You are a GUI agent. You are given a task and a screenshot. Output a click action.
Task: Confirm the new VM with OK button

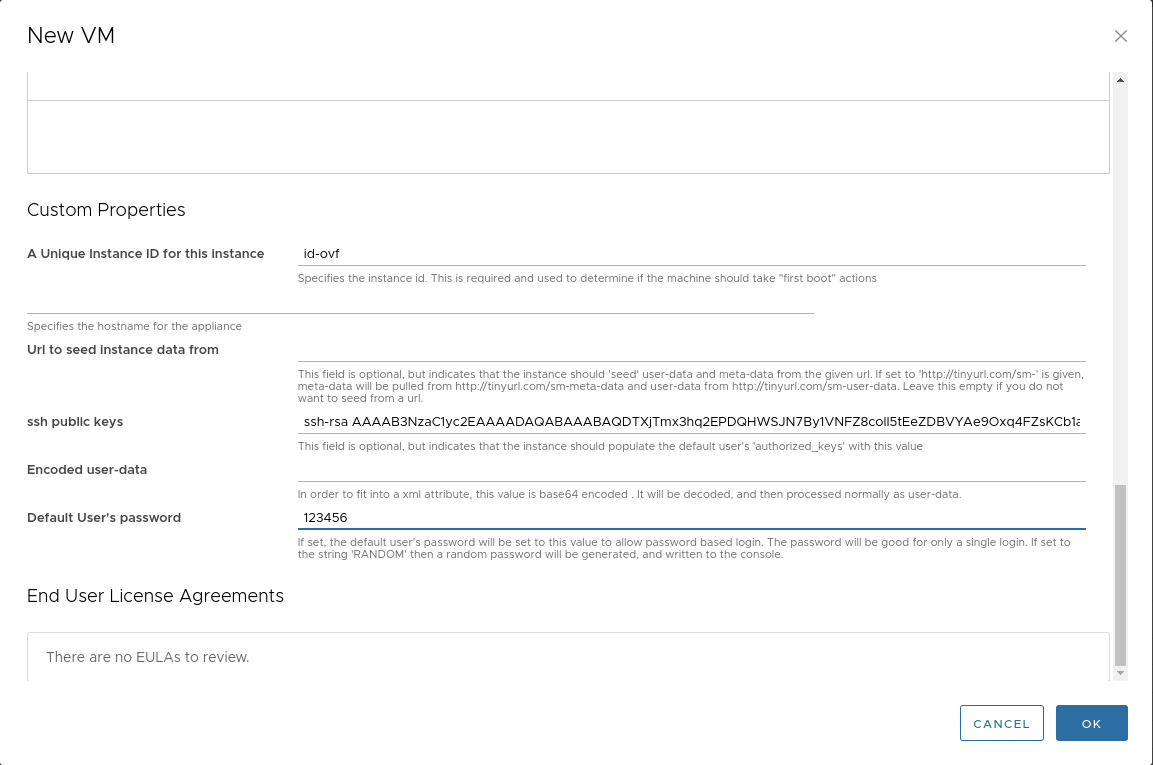click(1091, 723)
